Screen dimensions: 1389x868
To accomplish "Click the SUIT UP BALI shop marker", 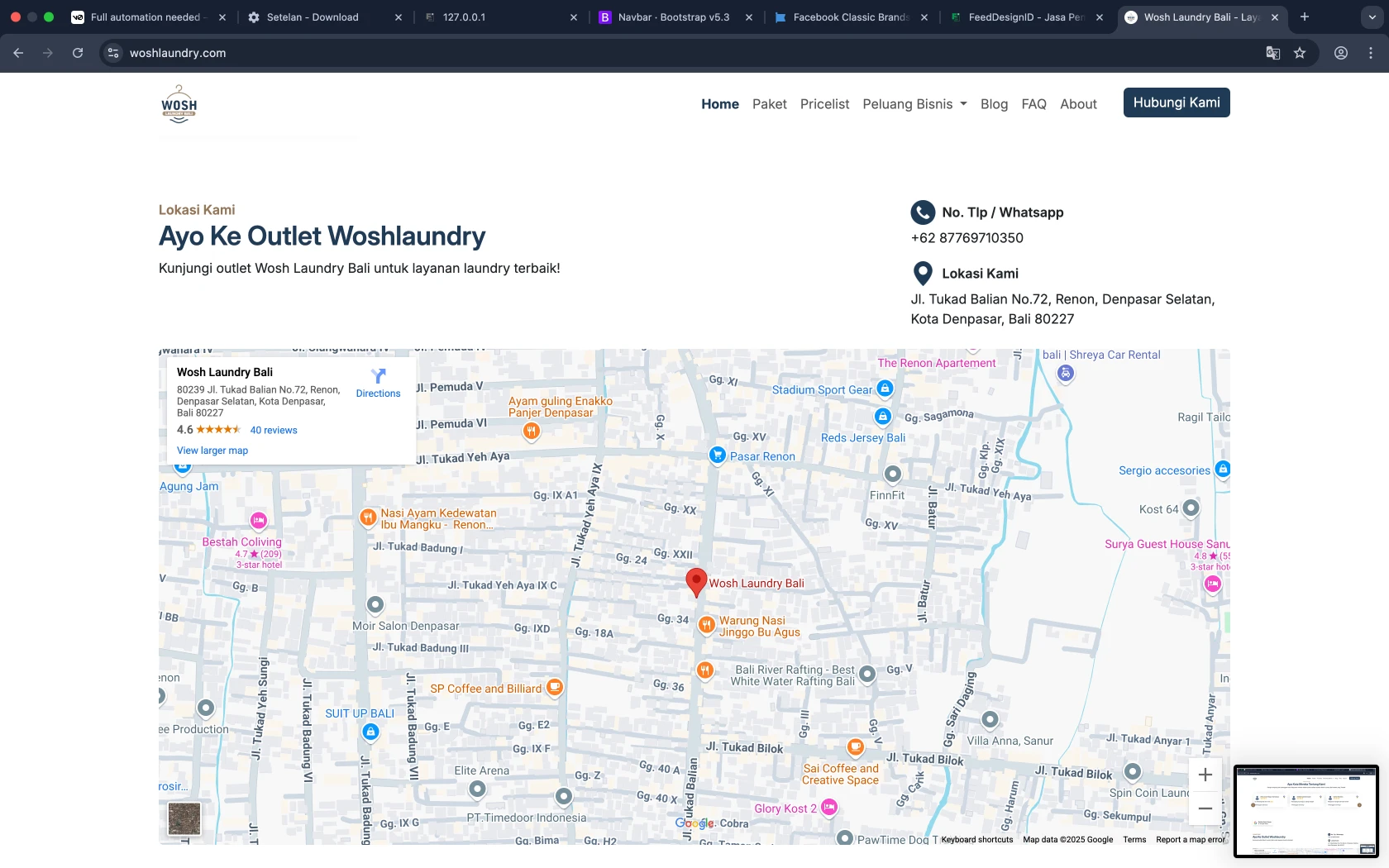I will (x=371, y=732).
